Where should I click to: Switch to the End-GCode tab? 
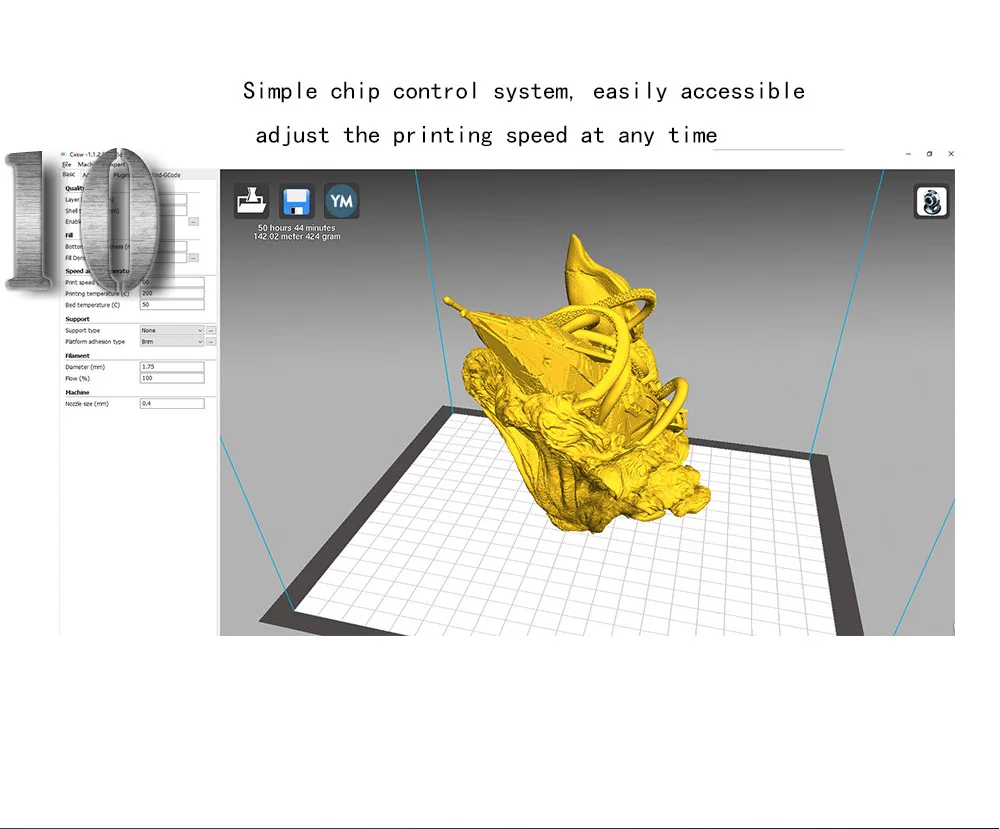point(166,175)
